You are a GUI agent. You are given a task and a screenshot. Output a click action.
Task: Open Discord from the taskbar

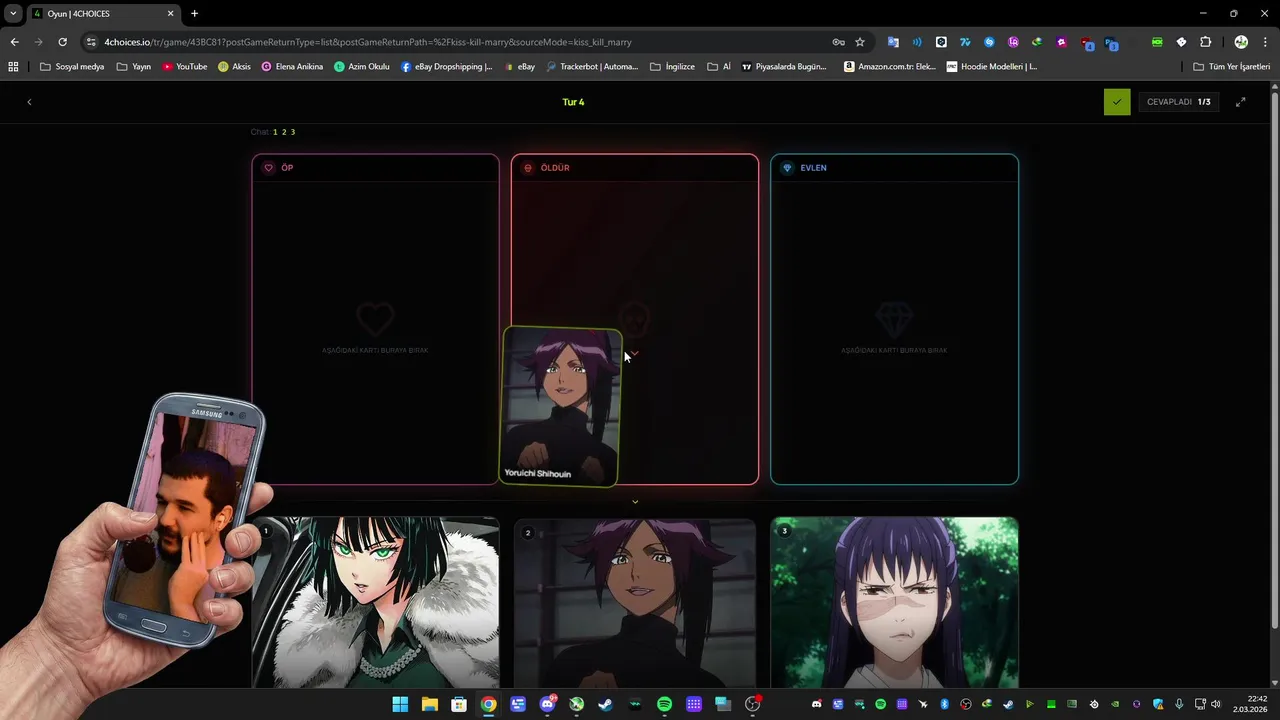[x=547, y=704]
